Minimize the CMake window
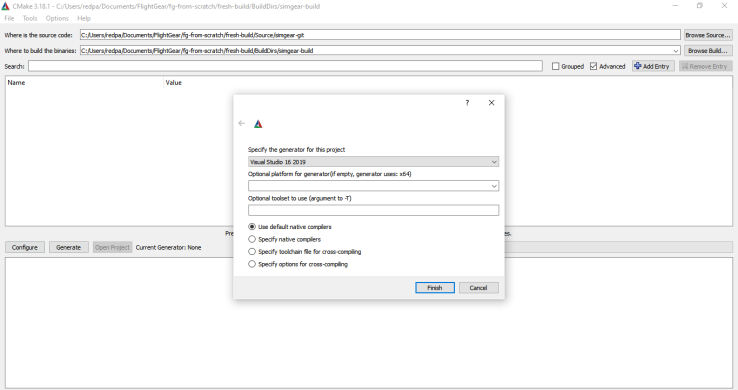The image size is (738, 390). point(675,6)
